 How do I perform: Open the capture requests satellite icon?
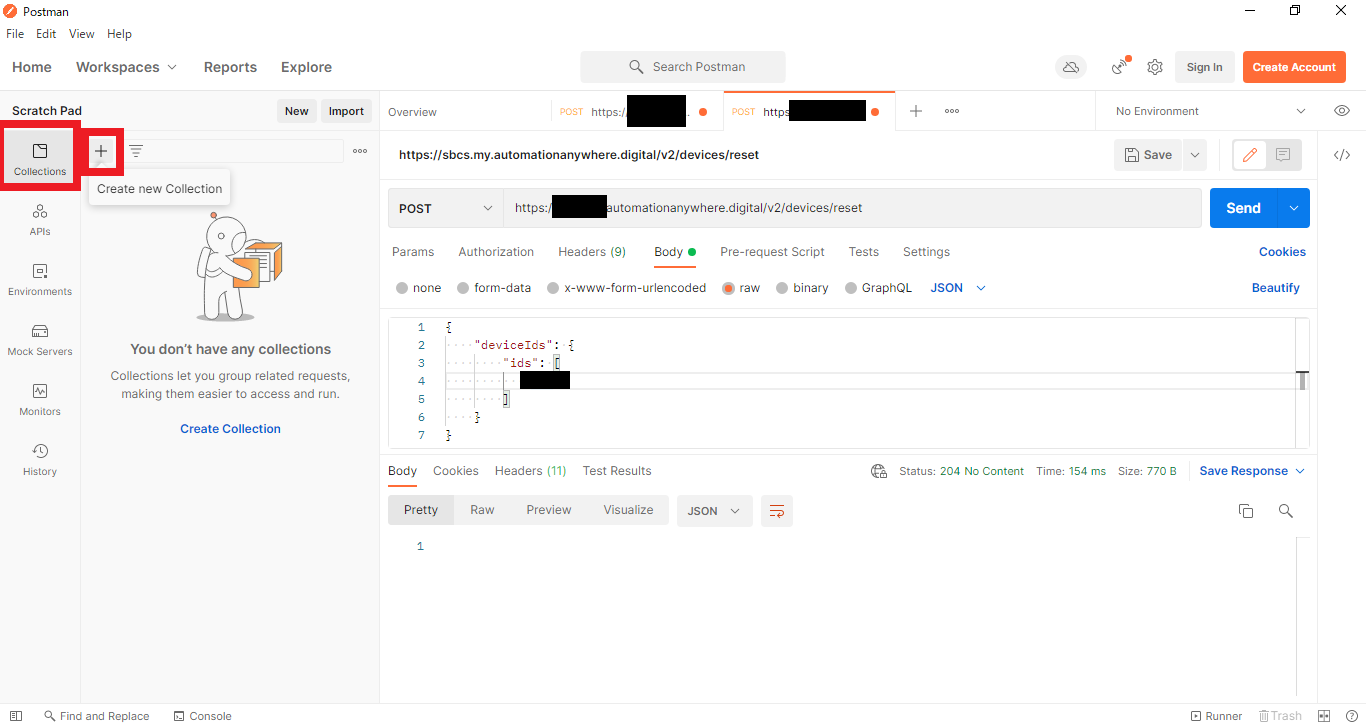[1120, 67]
